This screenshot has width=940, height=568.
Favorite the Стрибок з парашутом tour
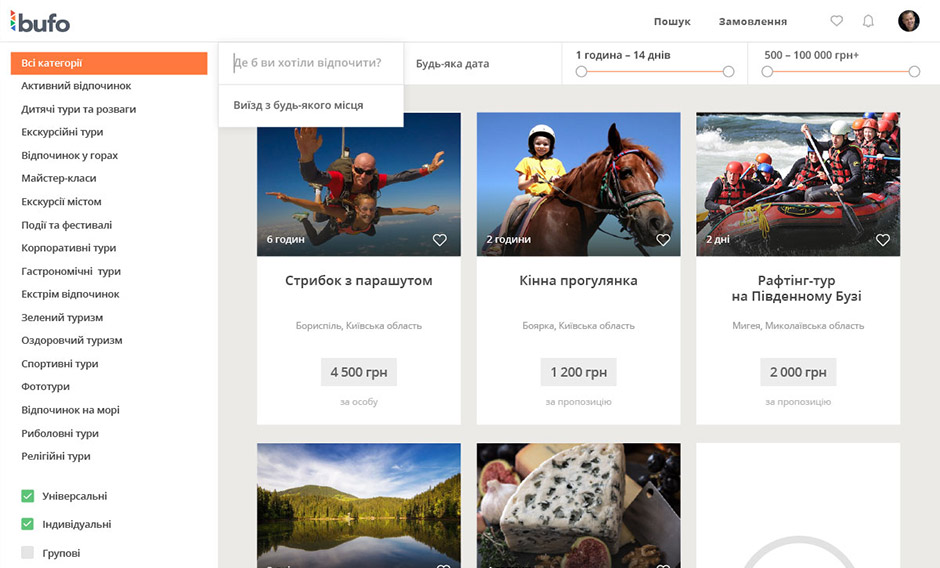439,240
